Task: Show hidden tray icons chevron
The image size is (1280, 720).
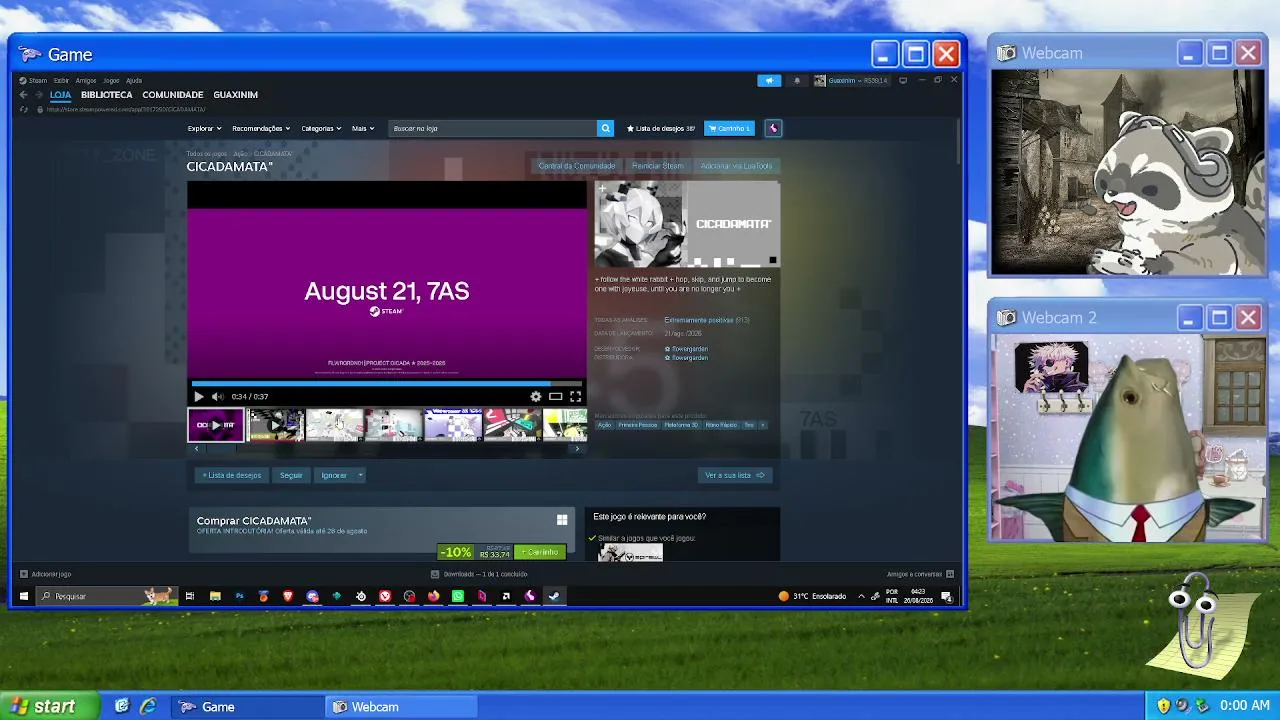Action: tap(861, 596)
